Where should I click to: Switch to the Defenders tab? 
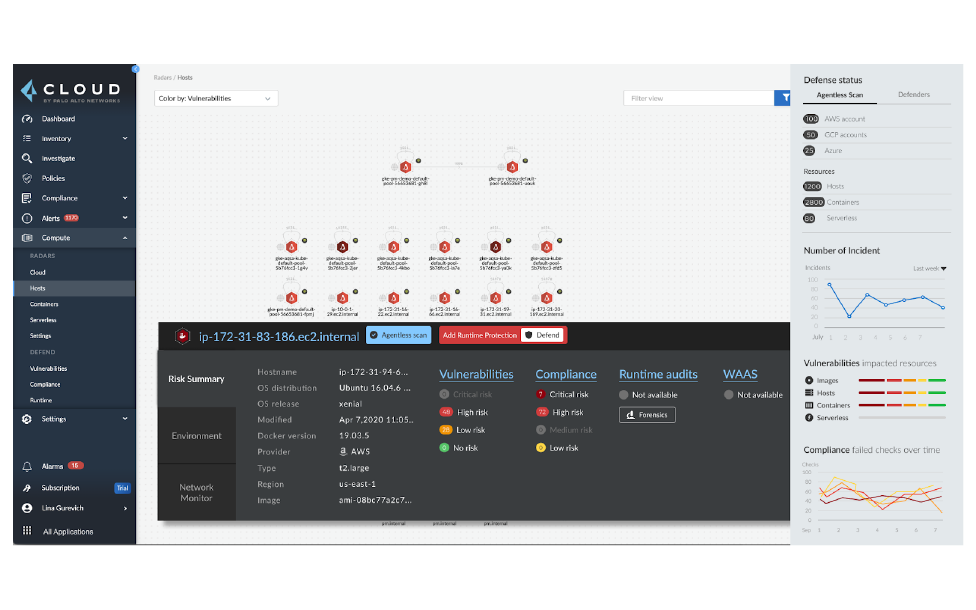pos(913,95)
